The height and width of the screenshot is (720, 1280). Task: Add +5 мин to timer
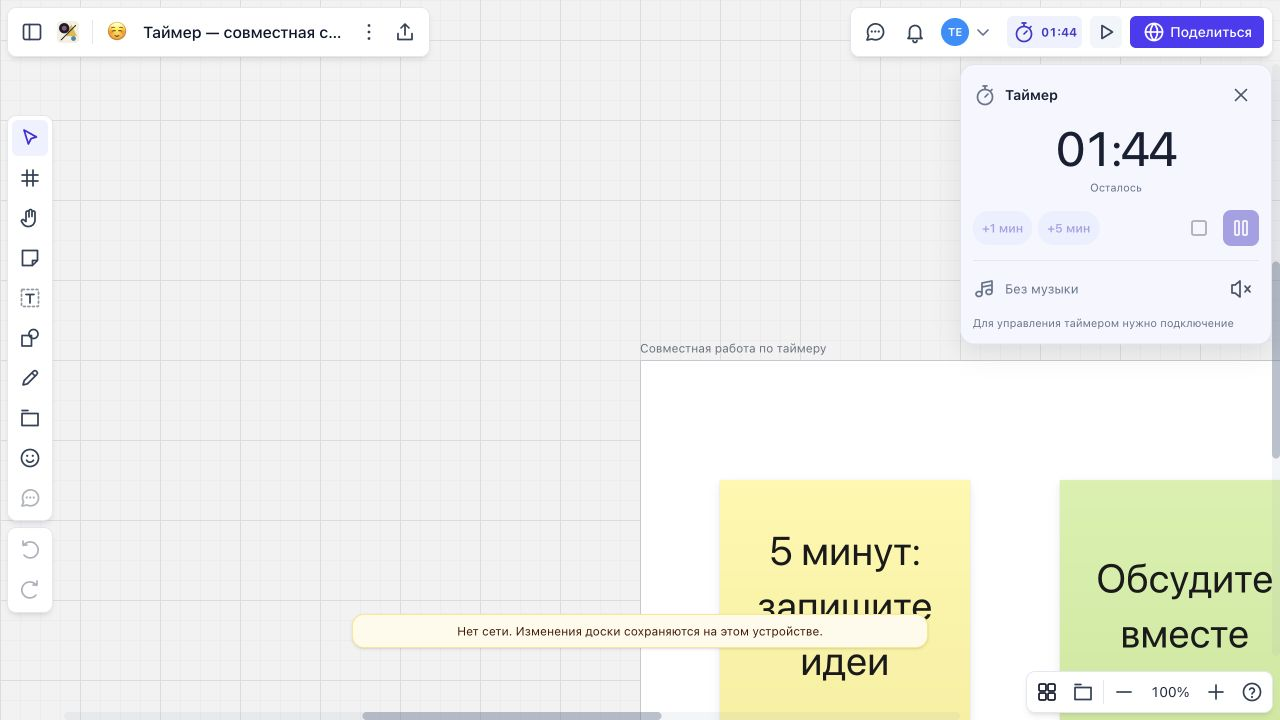click(1068, 228)
